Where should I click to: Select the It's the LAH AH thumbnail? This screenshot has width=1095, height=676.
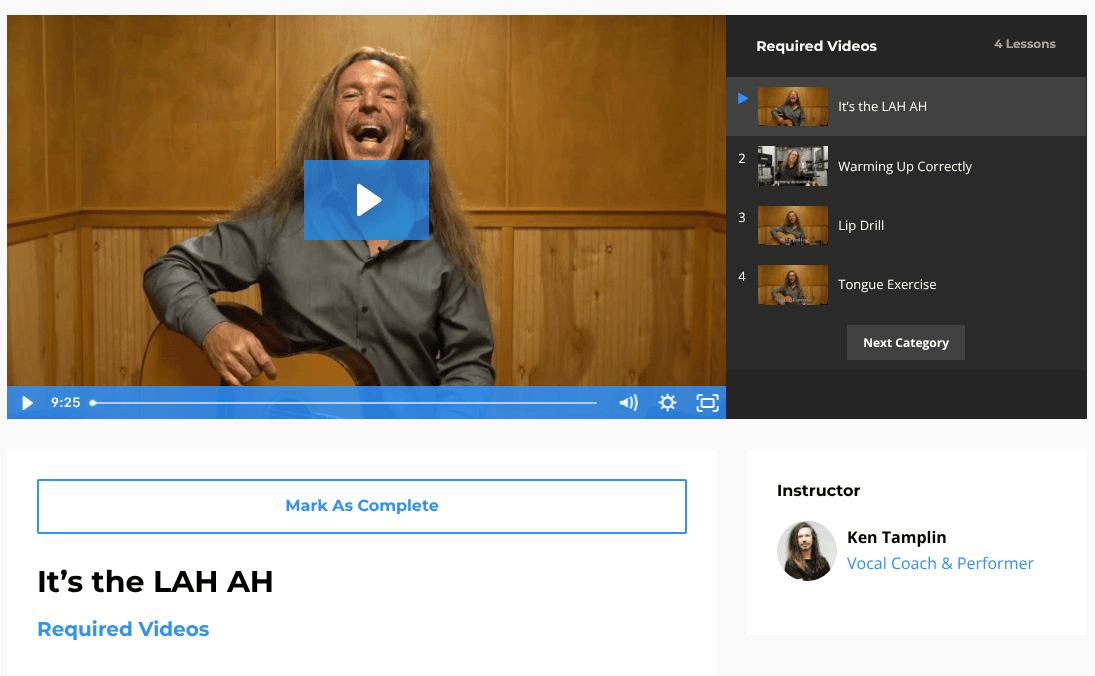[x=792, y=107]
